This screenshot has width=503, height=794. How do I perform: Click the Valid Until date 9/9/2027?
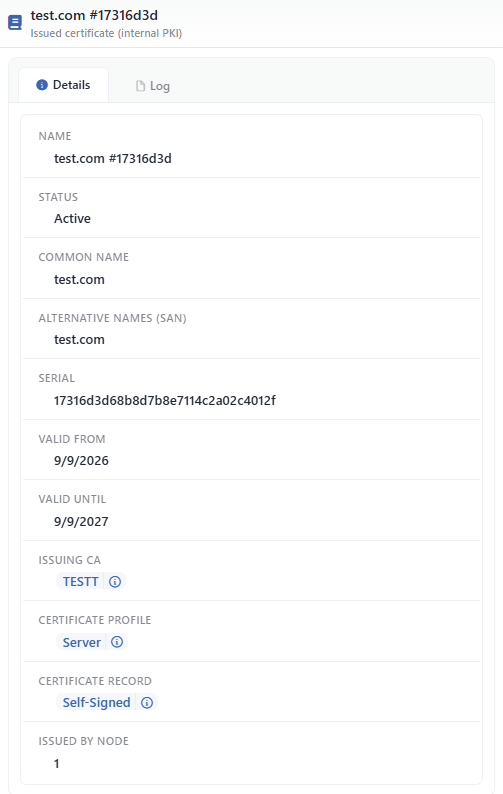point(82,522)
